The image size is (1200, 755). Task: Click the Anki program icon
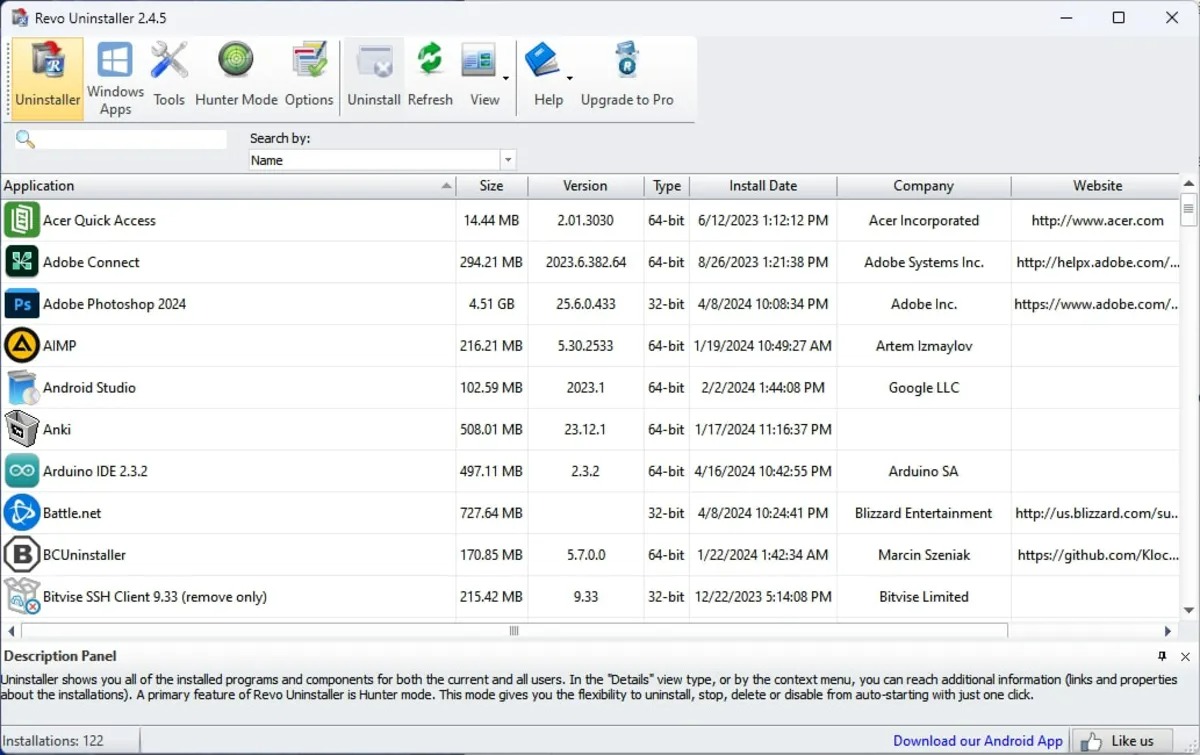[21, 429]
